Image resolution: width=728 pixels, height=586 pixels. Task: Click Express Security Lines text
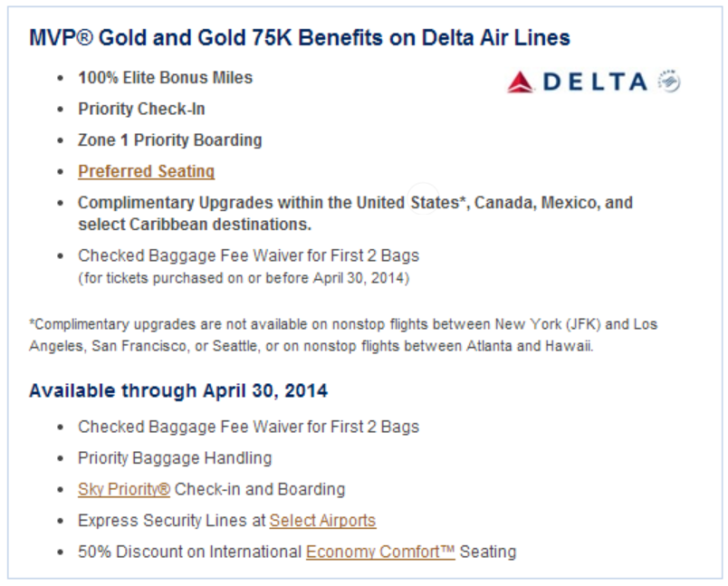[x=172, y=521]
